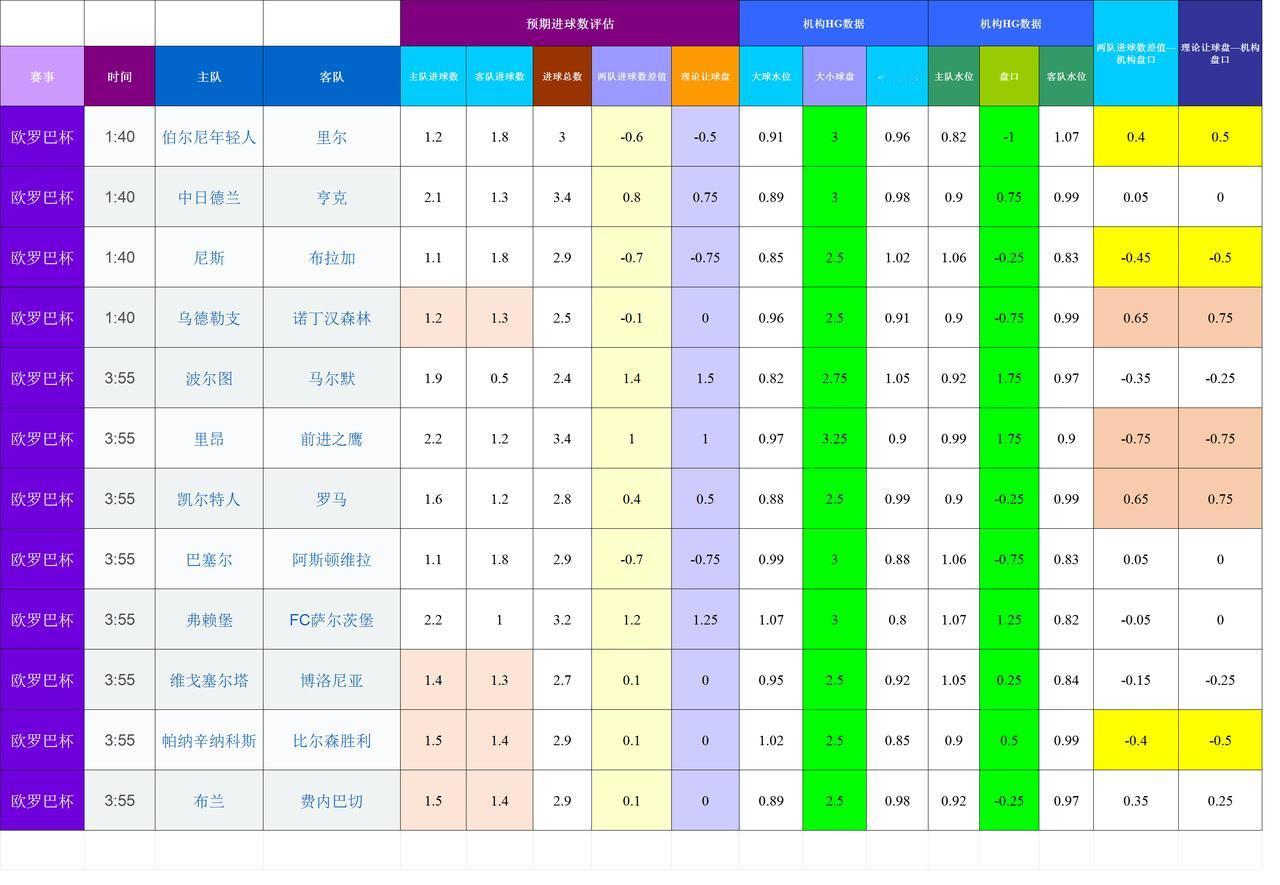The width and height of the screenshot is (1280, 885).
Task: Select home team 尼斯
Action: coord(208,257)
